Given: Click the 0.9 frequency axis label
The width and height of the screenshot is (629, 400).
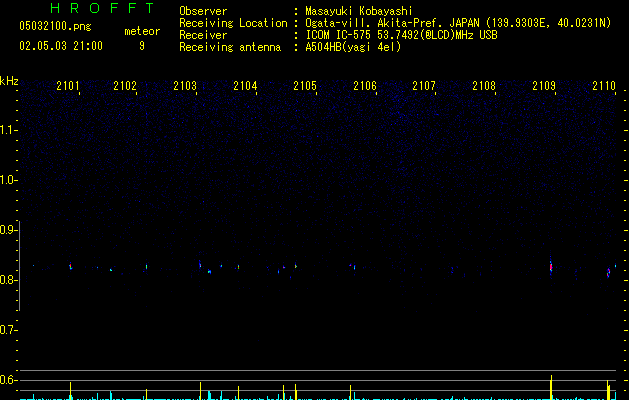Looking at the screenshot, I should [x=8, y=230].
